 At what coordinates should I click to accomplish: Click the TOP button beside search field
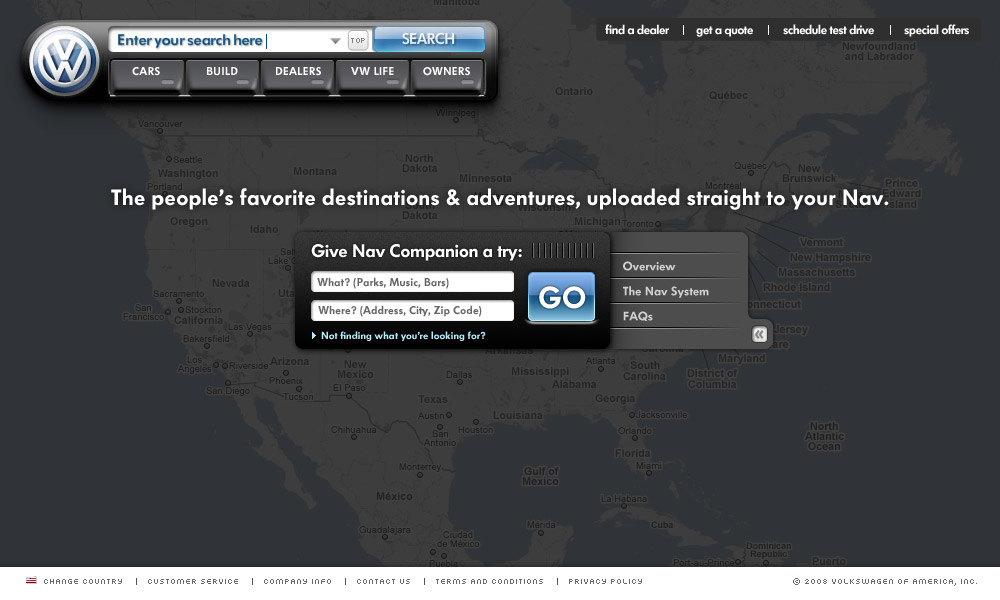click(x=358, y=40)
